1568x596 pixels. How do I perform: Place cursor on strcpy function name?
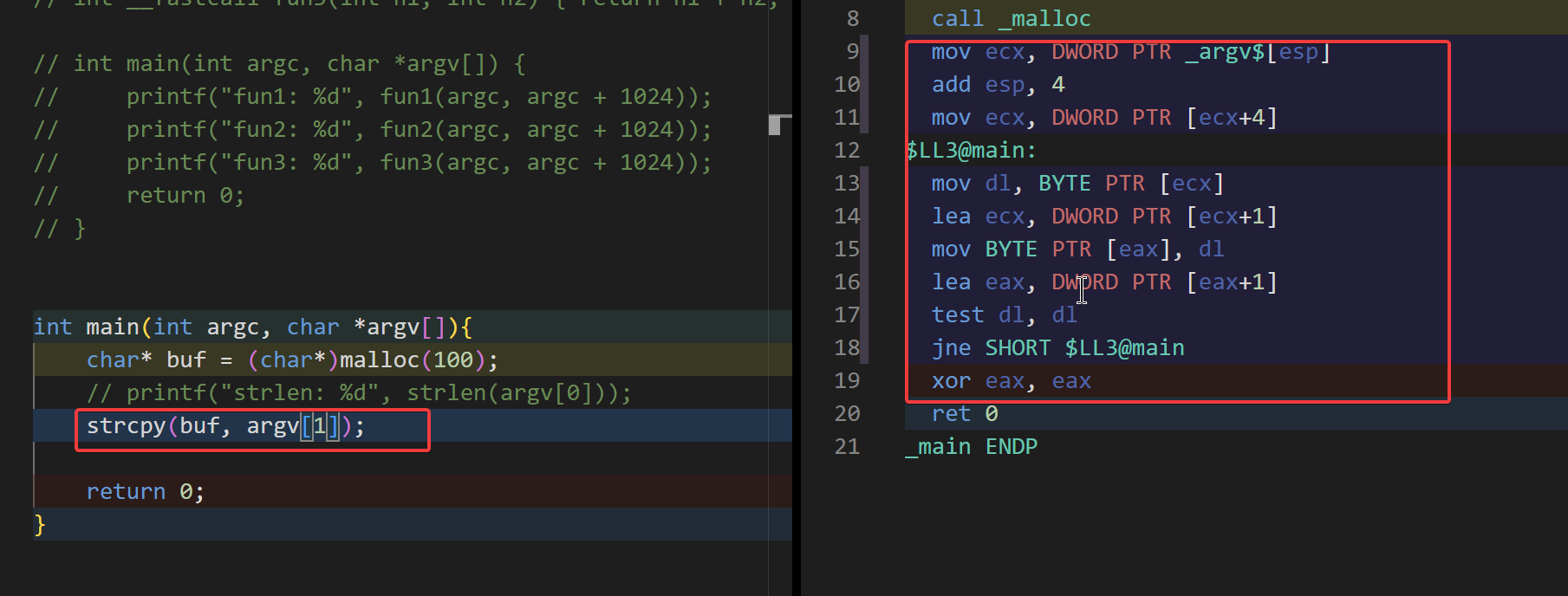coord(126,426)
